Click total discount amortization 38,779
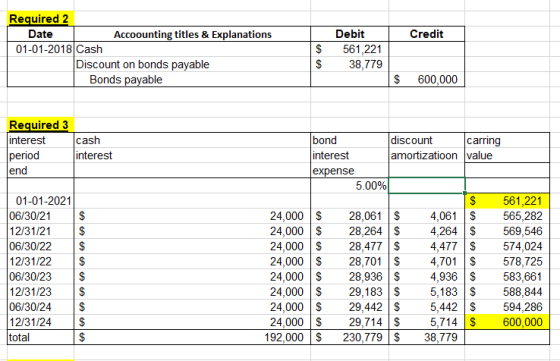This screenshot has height=361, width=560. pos(426,337)
